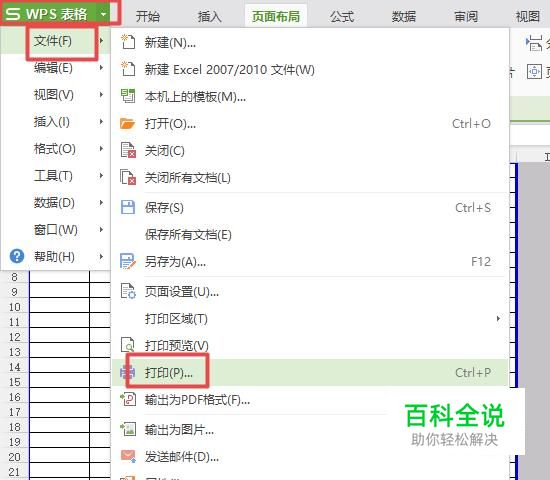This screenshot has height=480, width=550.
Task: Click the open folder icon beside 打开(O)
Action: pos(128,124)
